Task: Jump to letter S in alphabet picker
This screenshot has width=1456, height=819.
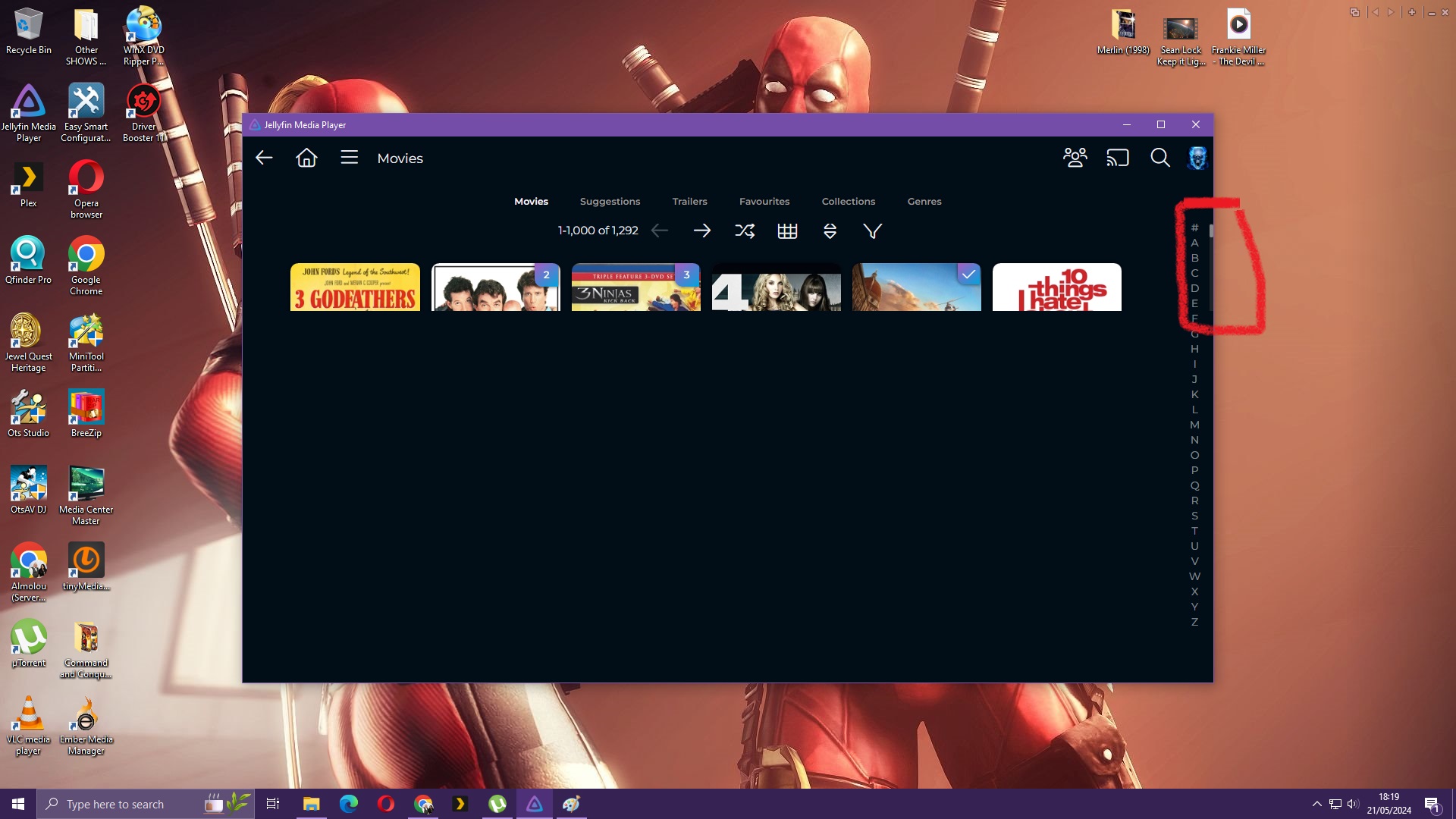Action: 1194,516
